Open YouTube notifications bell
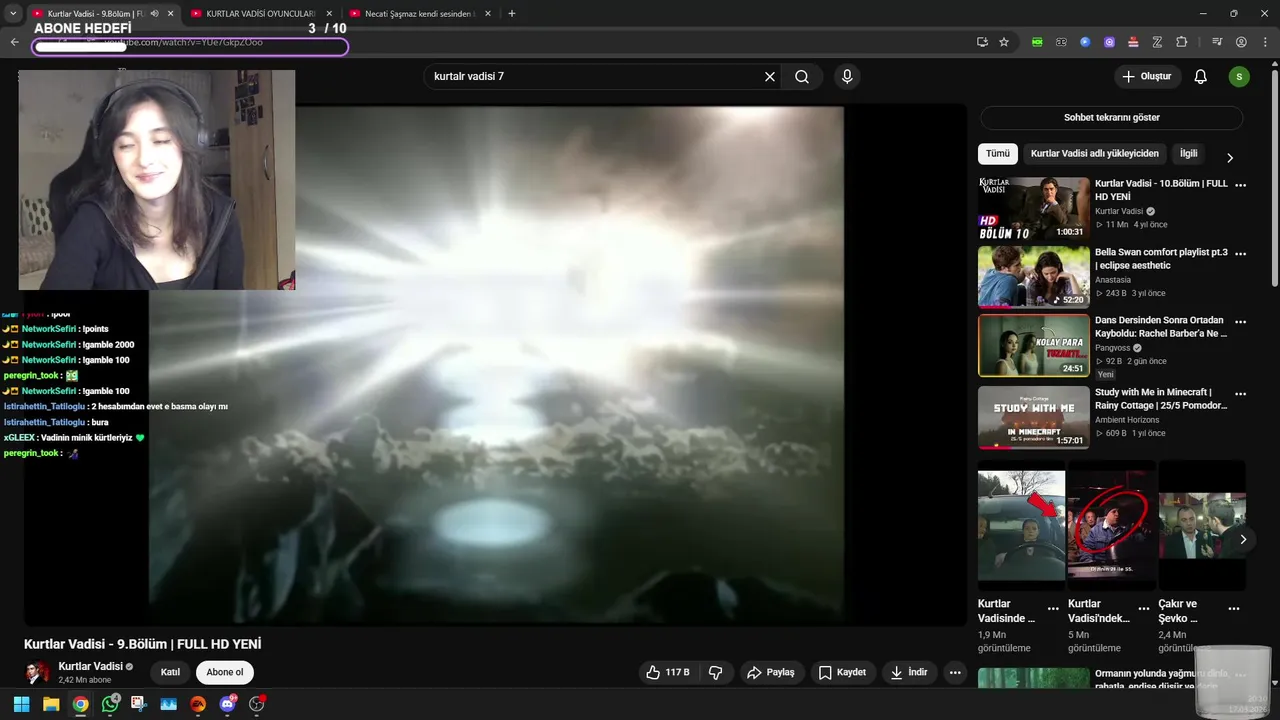This screenshot has width=1280, height=720. pos(1201,77)
